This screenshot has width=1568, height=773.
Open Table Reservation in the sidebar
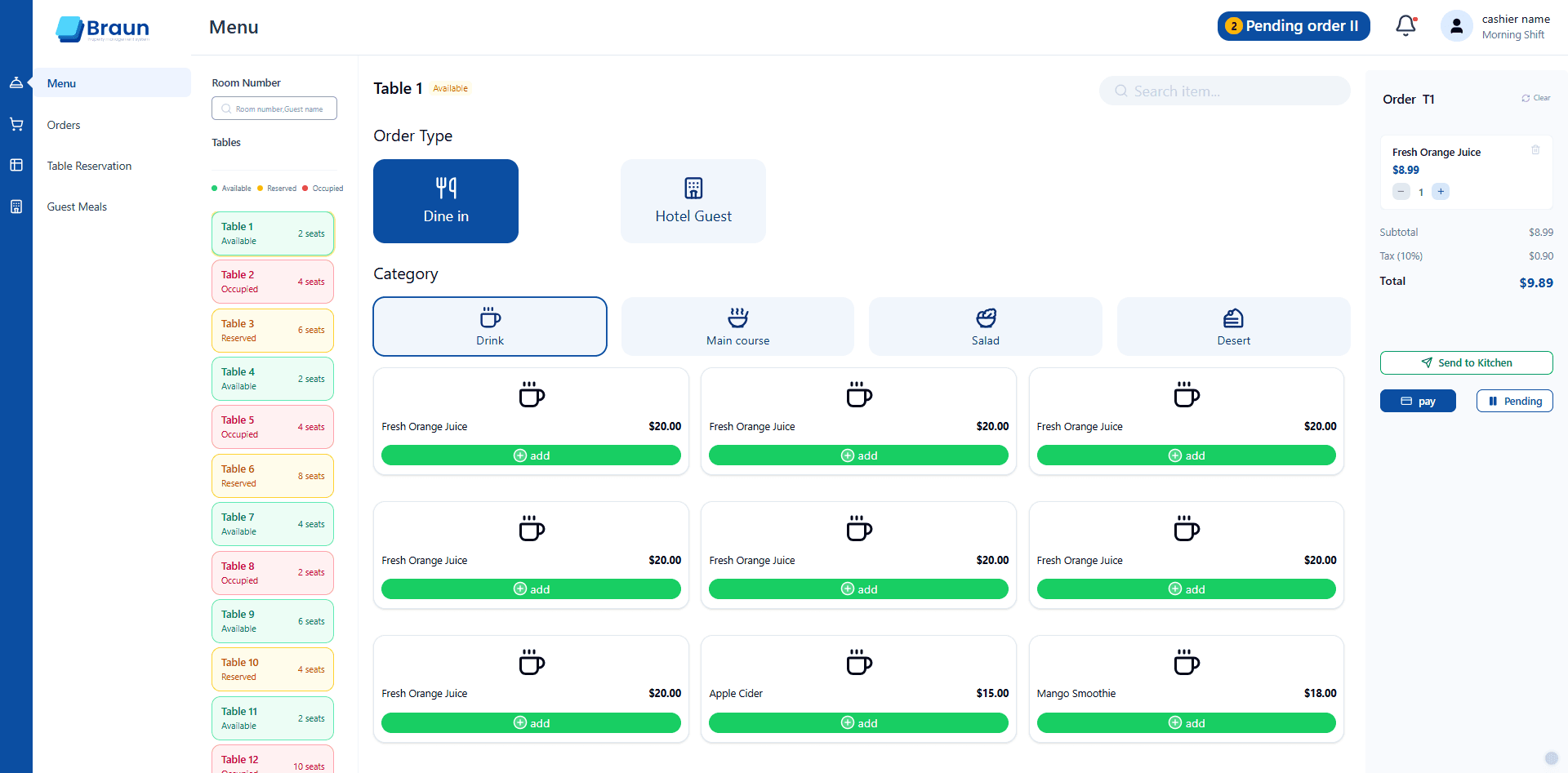coord(89,166)
